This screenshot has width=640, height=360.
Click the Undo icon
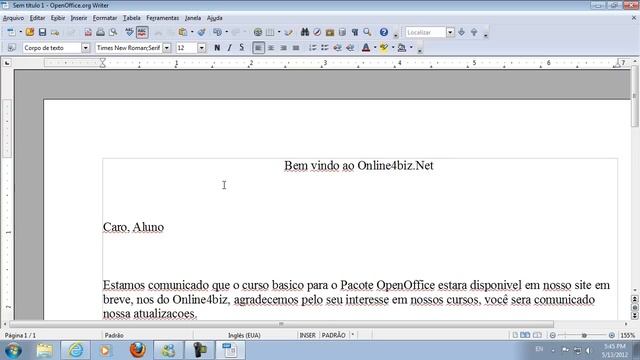(x=218, y=32)
